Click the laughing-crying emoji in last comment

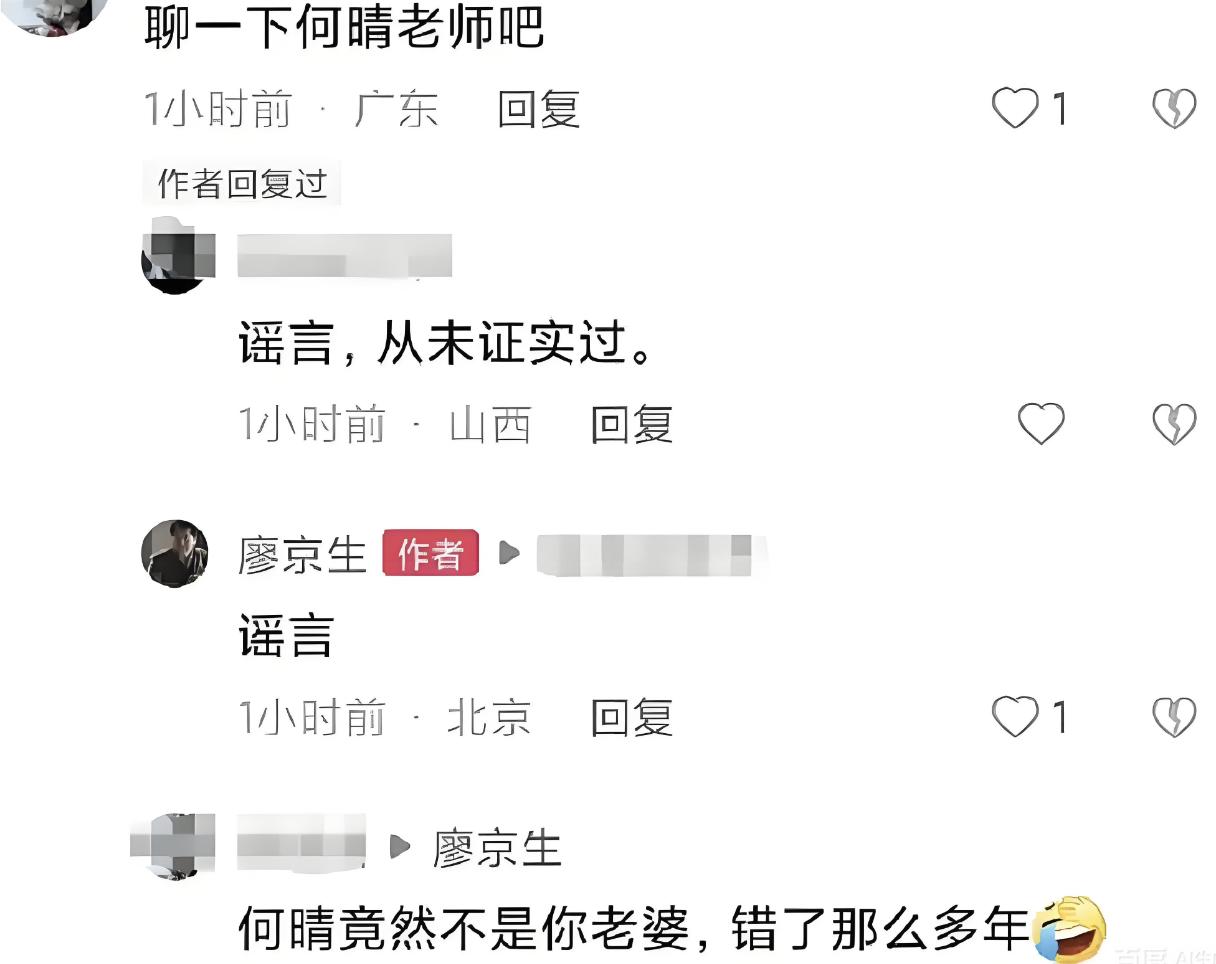[x=1068, y=930]
